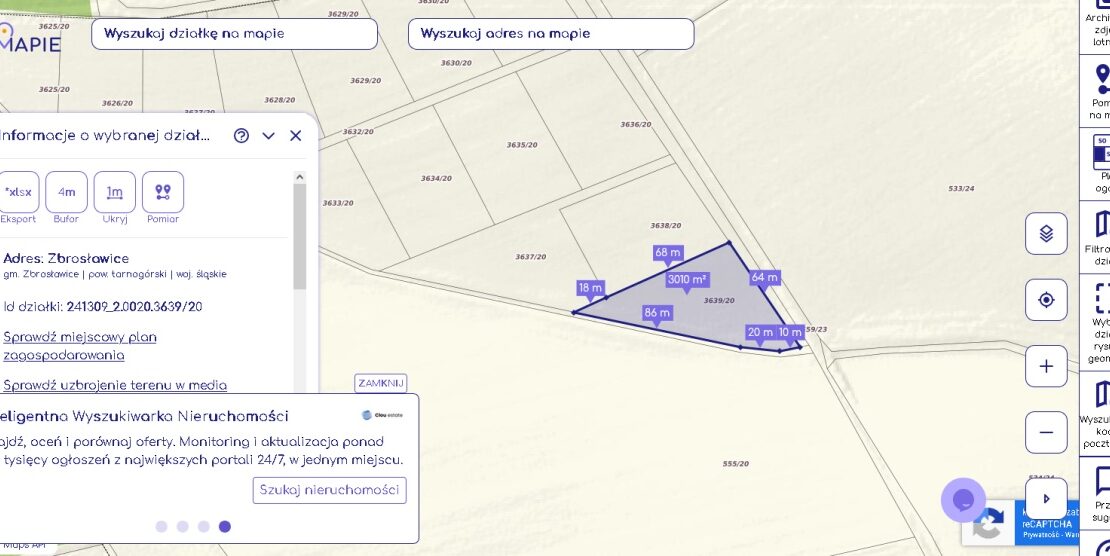1110x556 pixels.
Task: Toggle Ukryj measurement labels button
Action: 115,192
